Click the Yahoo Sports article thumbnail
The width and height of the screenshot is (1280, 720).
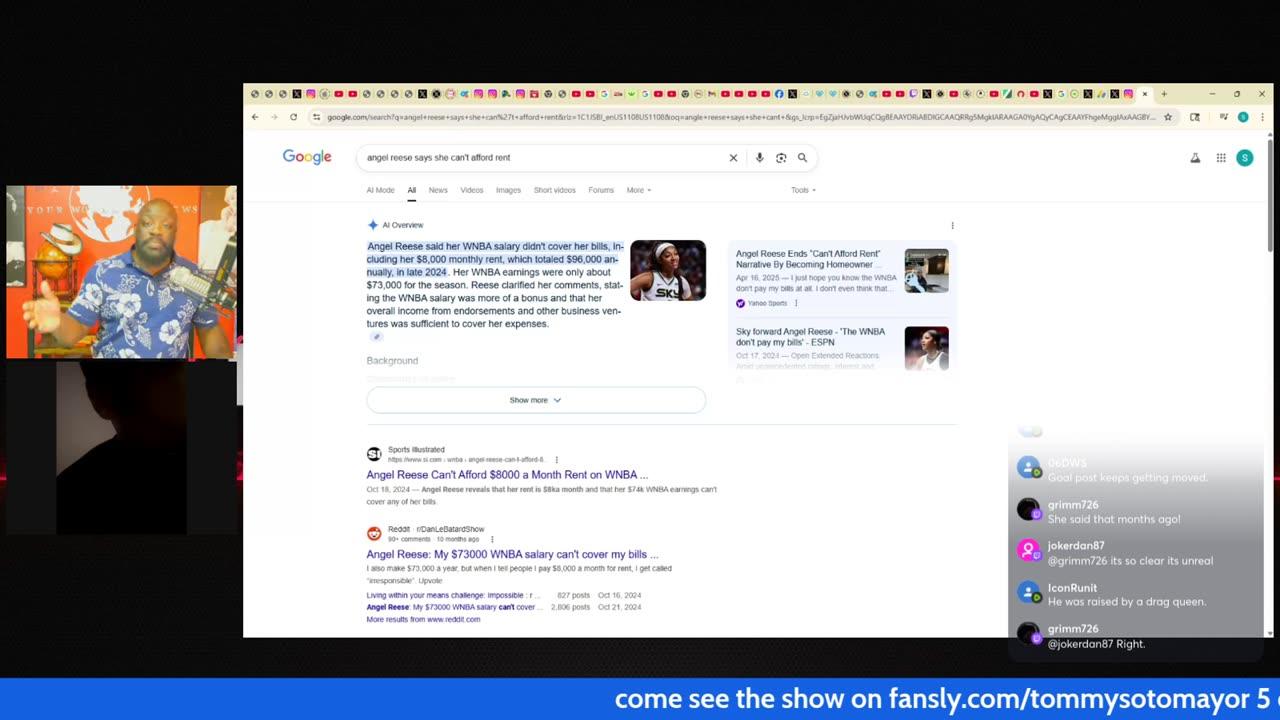926,270
